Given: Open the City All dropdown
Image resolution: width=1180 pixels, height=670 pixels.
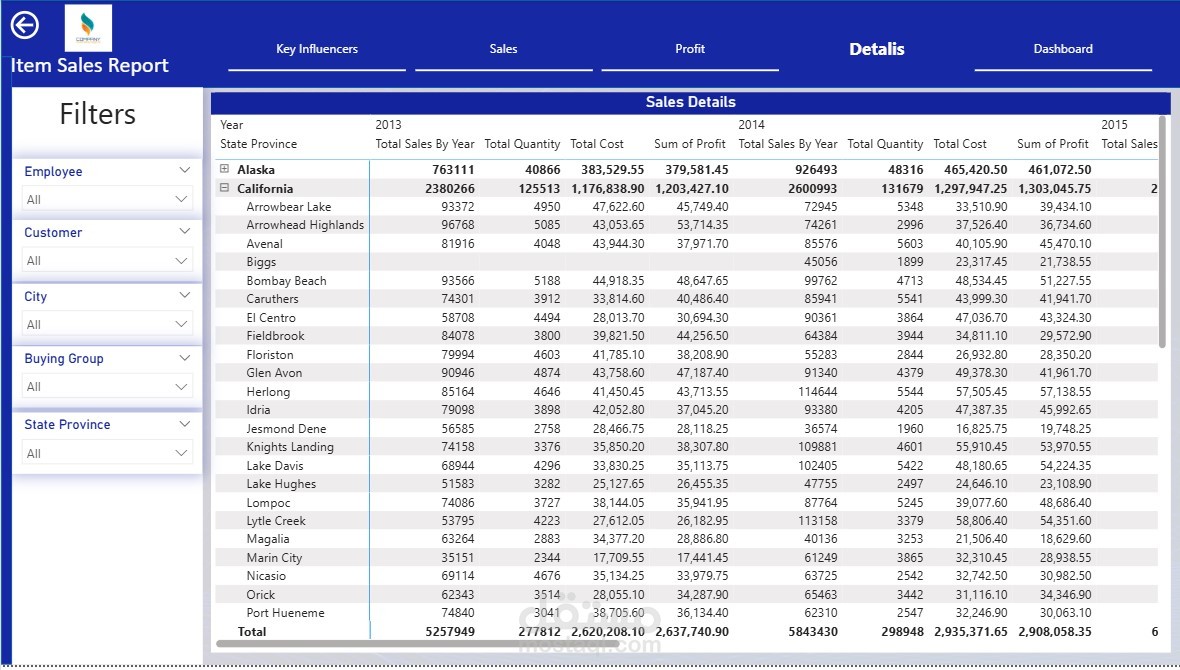Looking at the screenshot, I should (x=107, y=324).
